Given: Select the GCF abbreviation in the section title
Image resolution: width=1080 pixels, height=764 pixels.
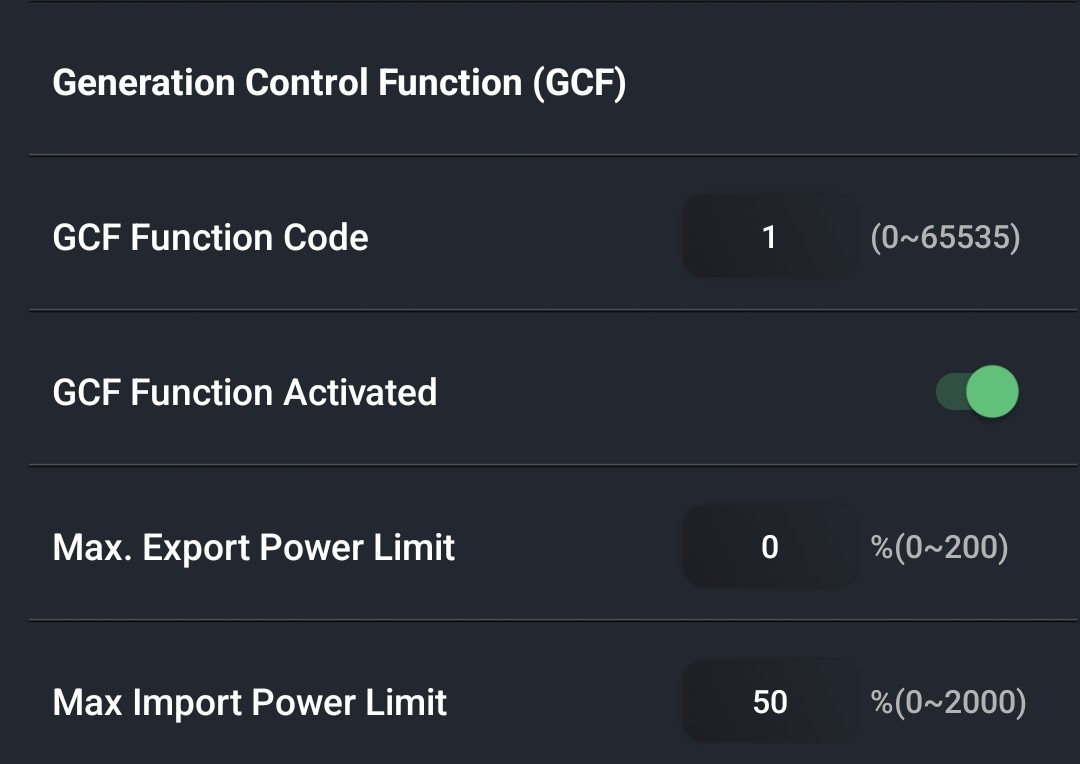Looking at the screenshot, I should (579, 83).
